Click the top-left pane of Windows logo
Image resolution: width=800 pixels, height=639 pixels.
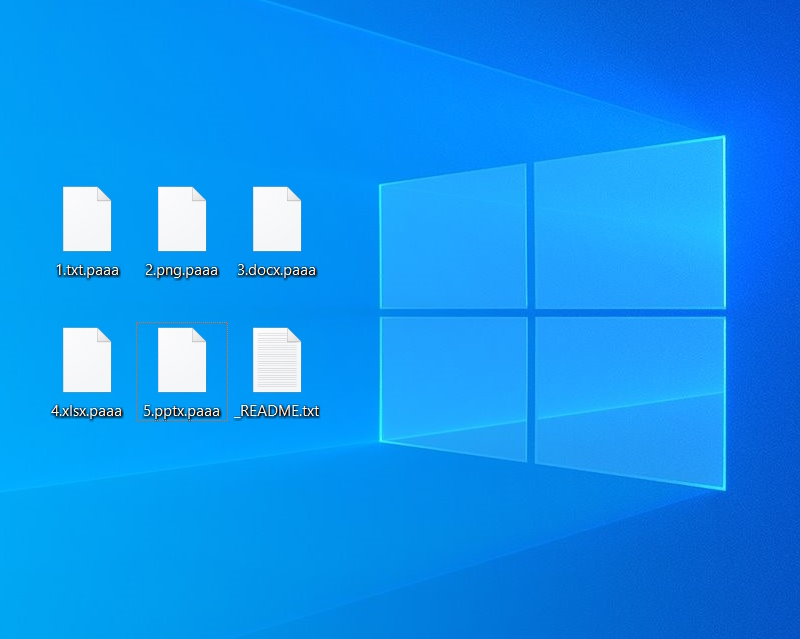(x=453, y=240)
